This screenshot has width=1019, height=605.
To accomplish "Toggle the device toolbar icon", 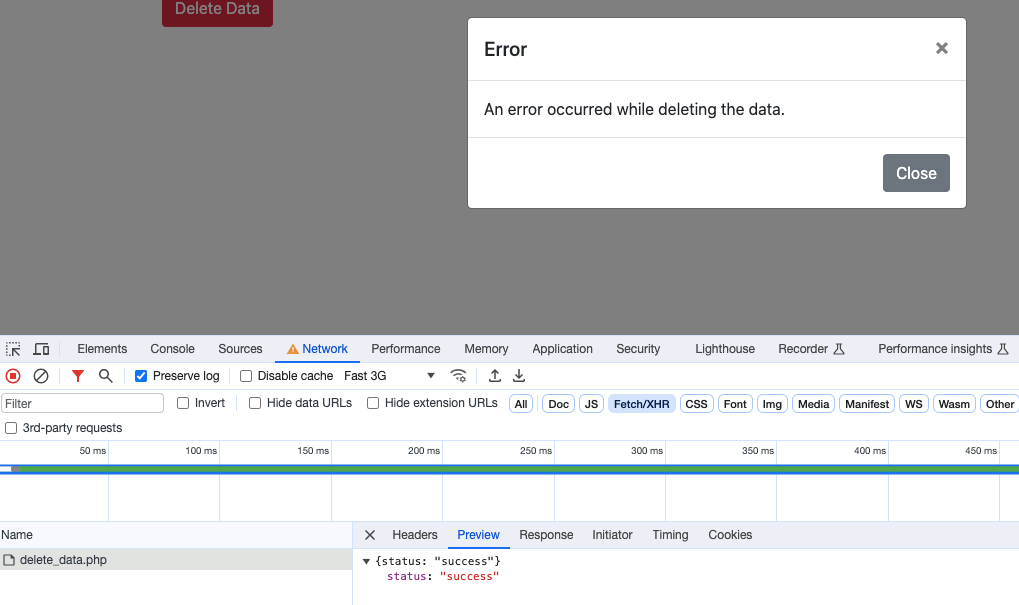I will pyautogui.click(x=41, y=349).
